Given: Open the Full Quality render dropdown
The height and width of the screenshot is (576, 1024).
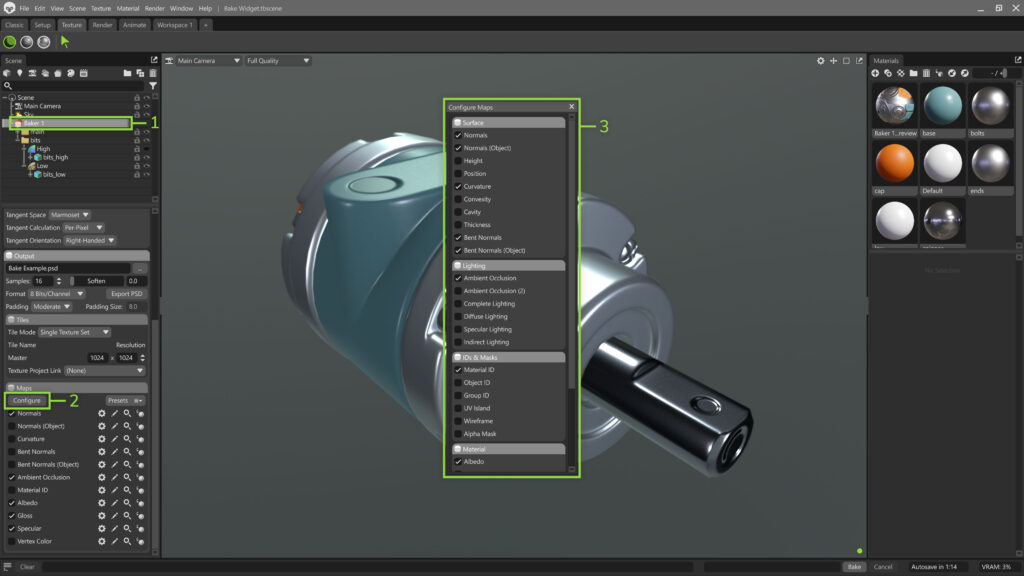Looking at the screenshot, I should (x=278, y=61).
